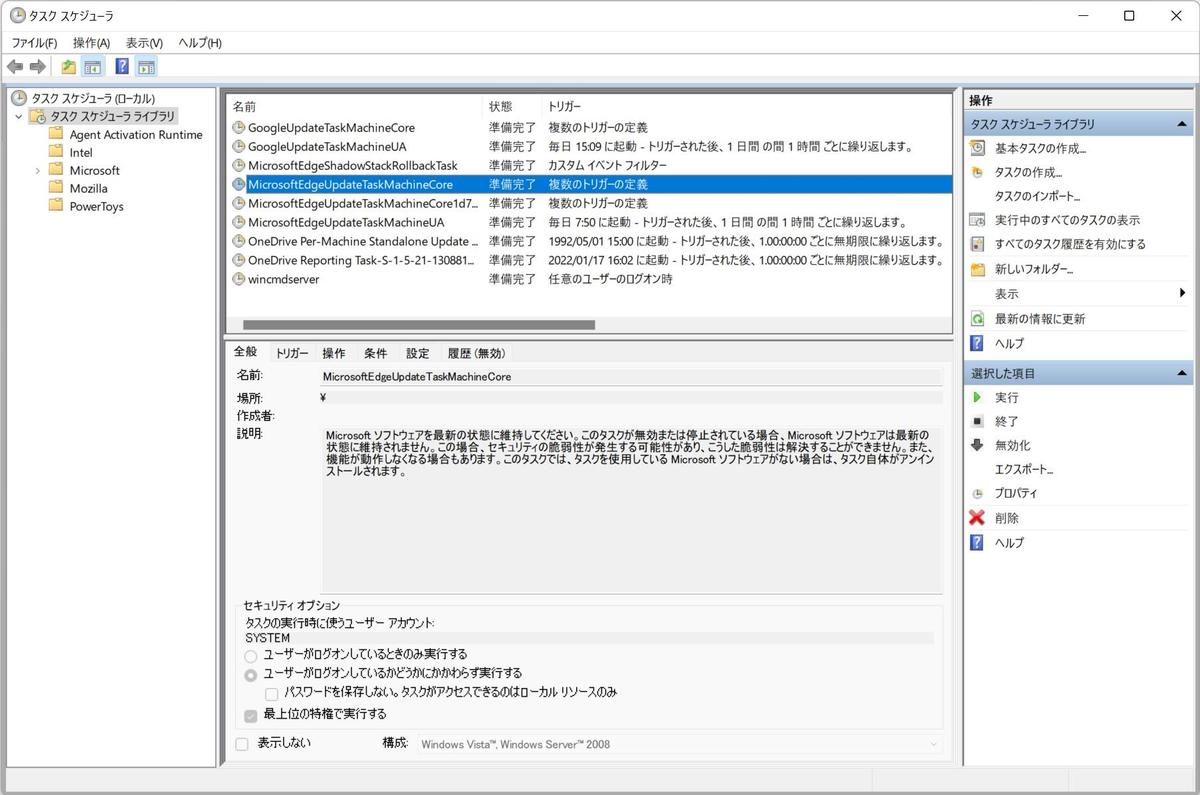Screen dimensions: 1200x795
Task: Click the ヘルプ icon under 選択した項目
Action: click(x=978, y=542)
